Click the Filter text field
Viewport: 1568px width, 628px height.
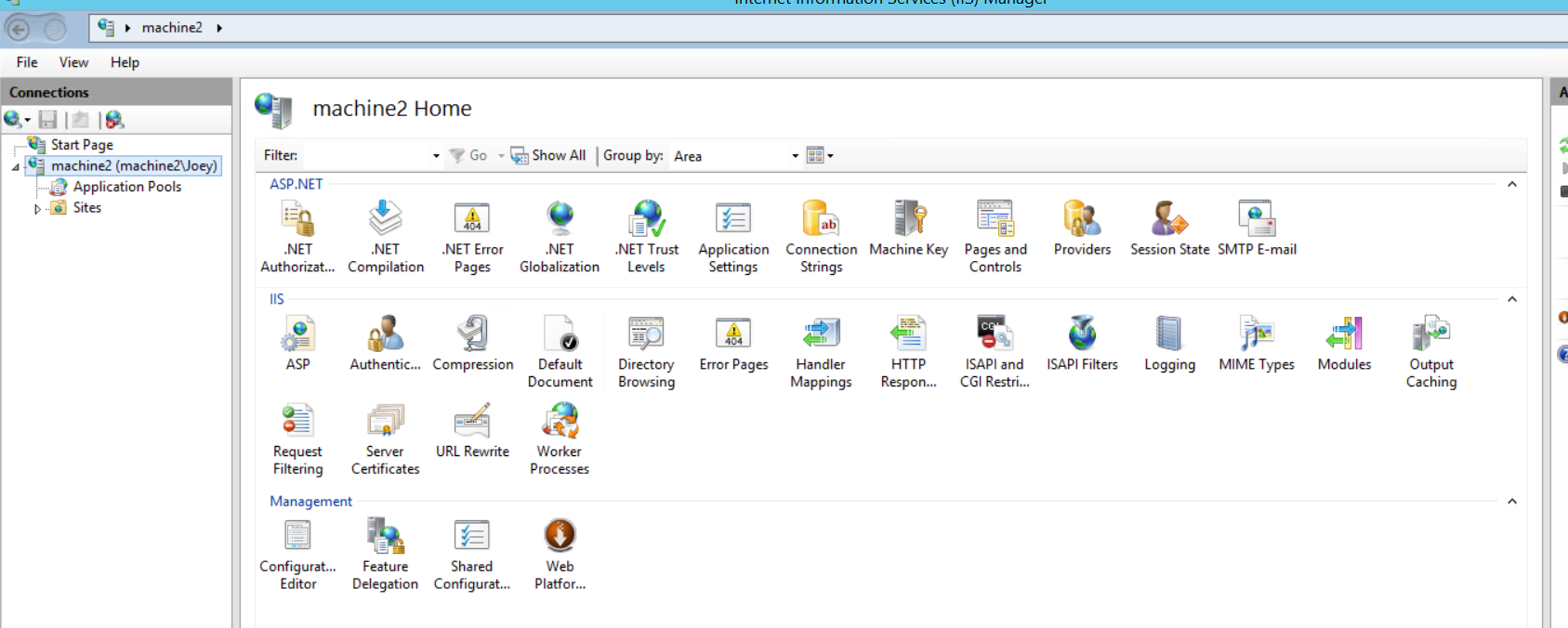(x=365, y=156)
